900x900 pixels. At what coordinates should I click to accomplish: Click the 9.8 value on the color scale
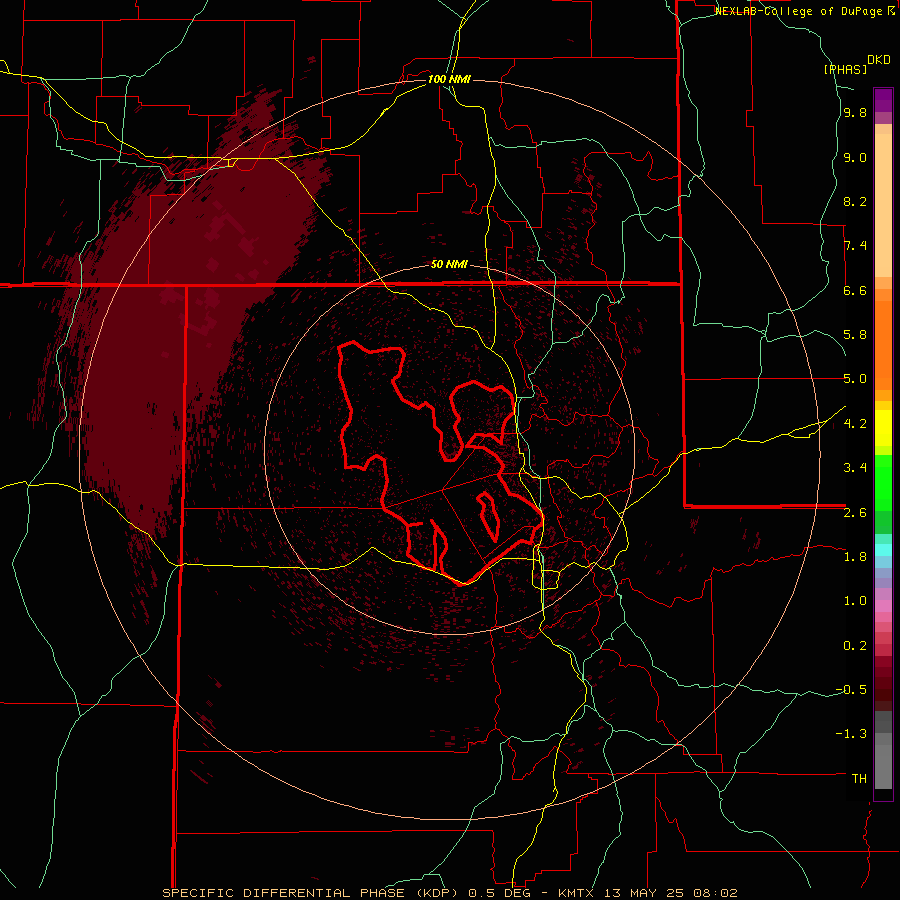855,112
